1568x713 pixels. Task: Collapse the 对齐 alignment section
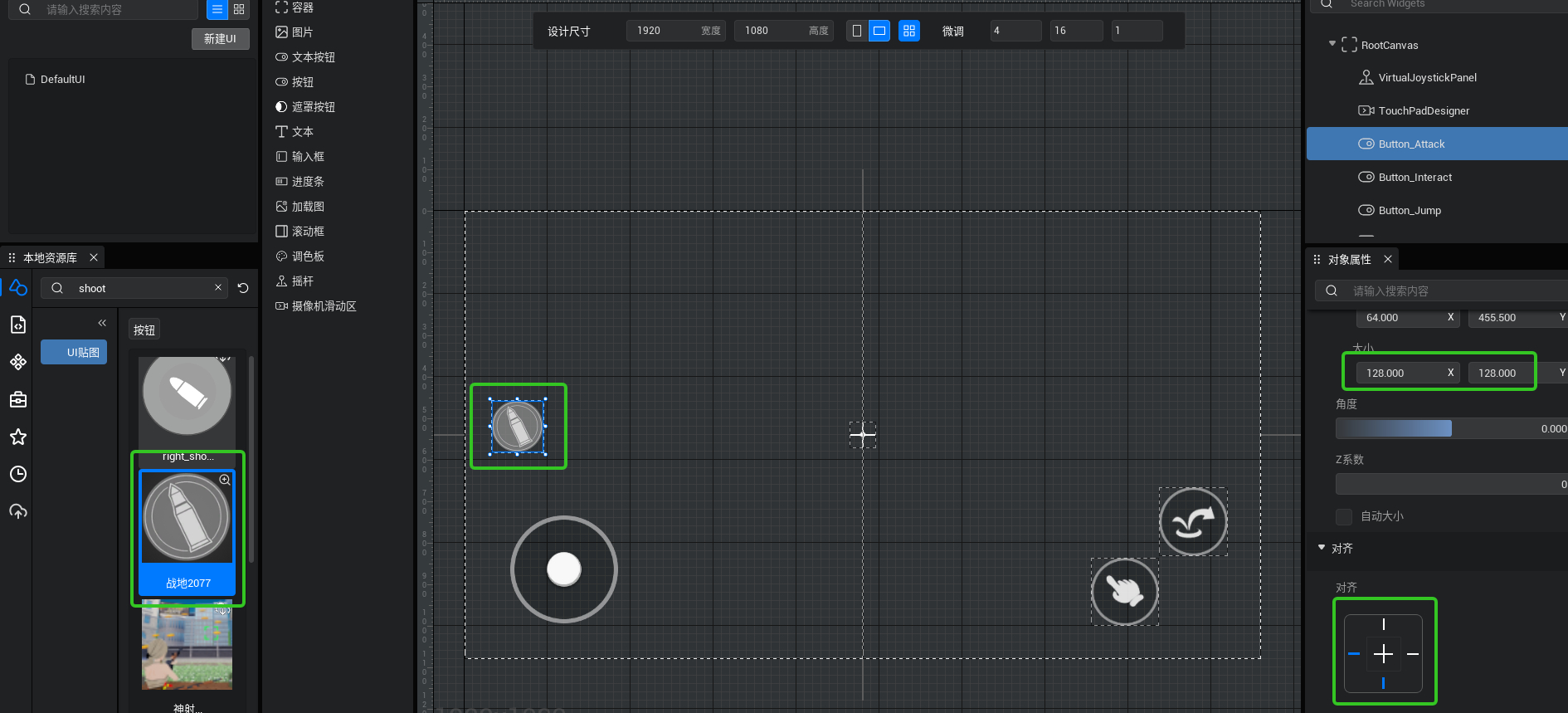tap(1322, 548)
